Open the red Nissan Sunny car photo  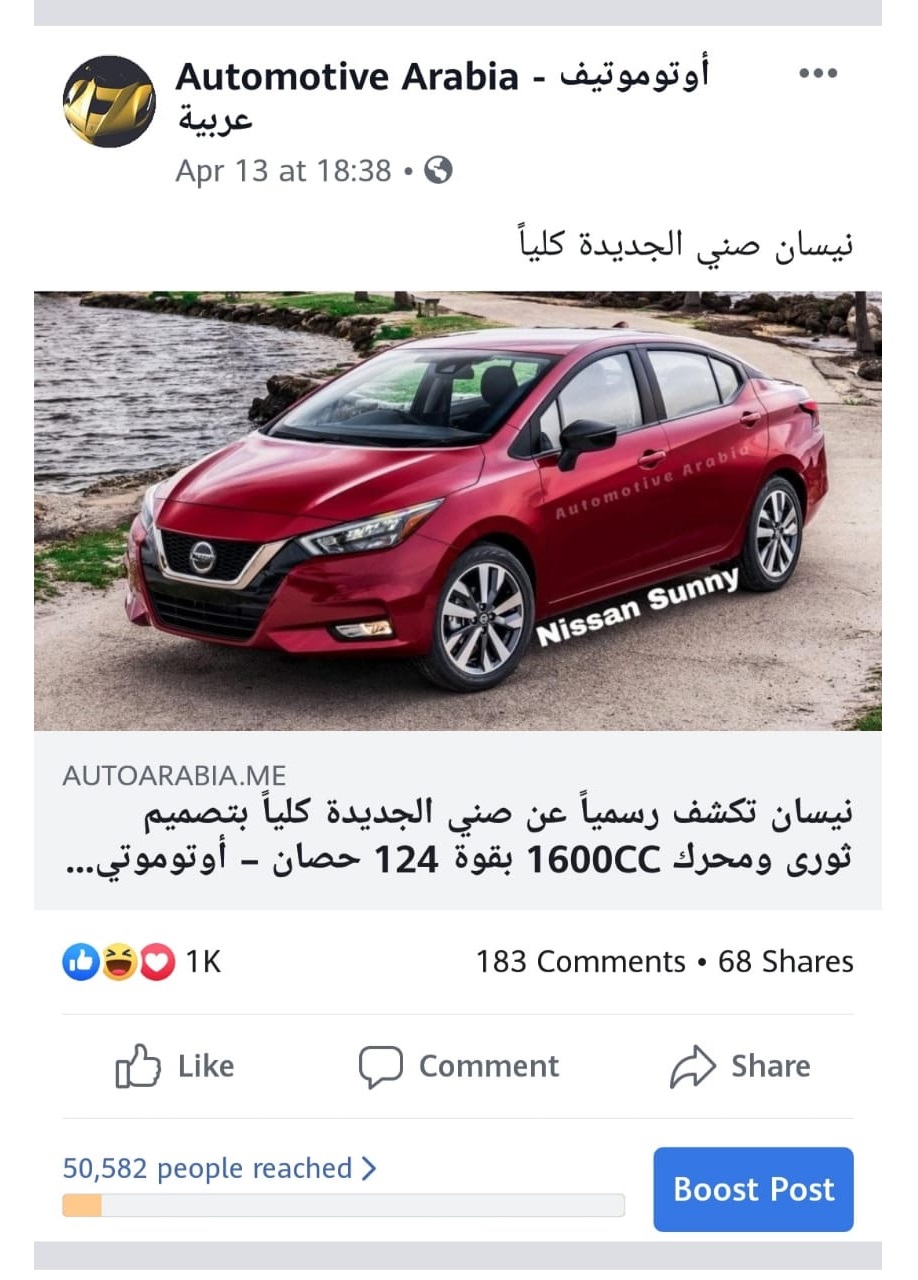pyautogui.click(x=458, y=511)
